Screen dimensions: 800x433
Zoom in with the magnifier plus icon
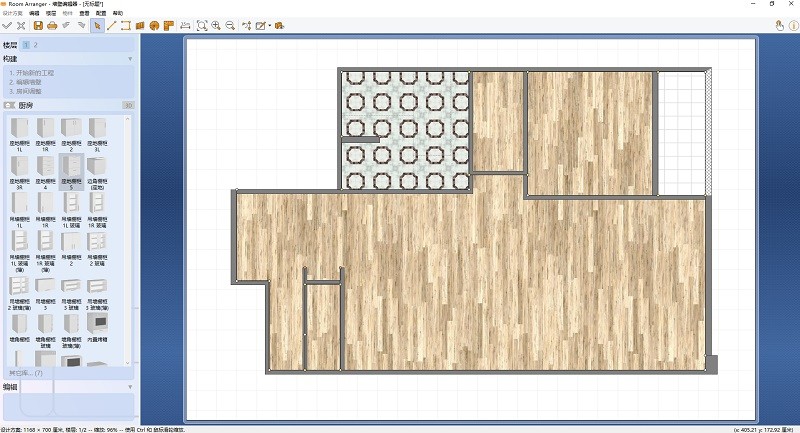tap(216, 26)
